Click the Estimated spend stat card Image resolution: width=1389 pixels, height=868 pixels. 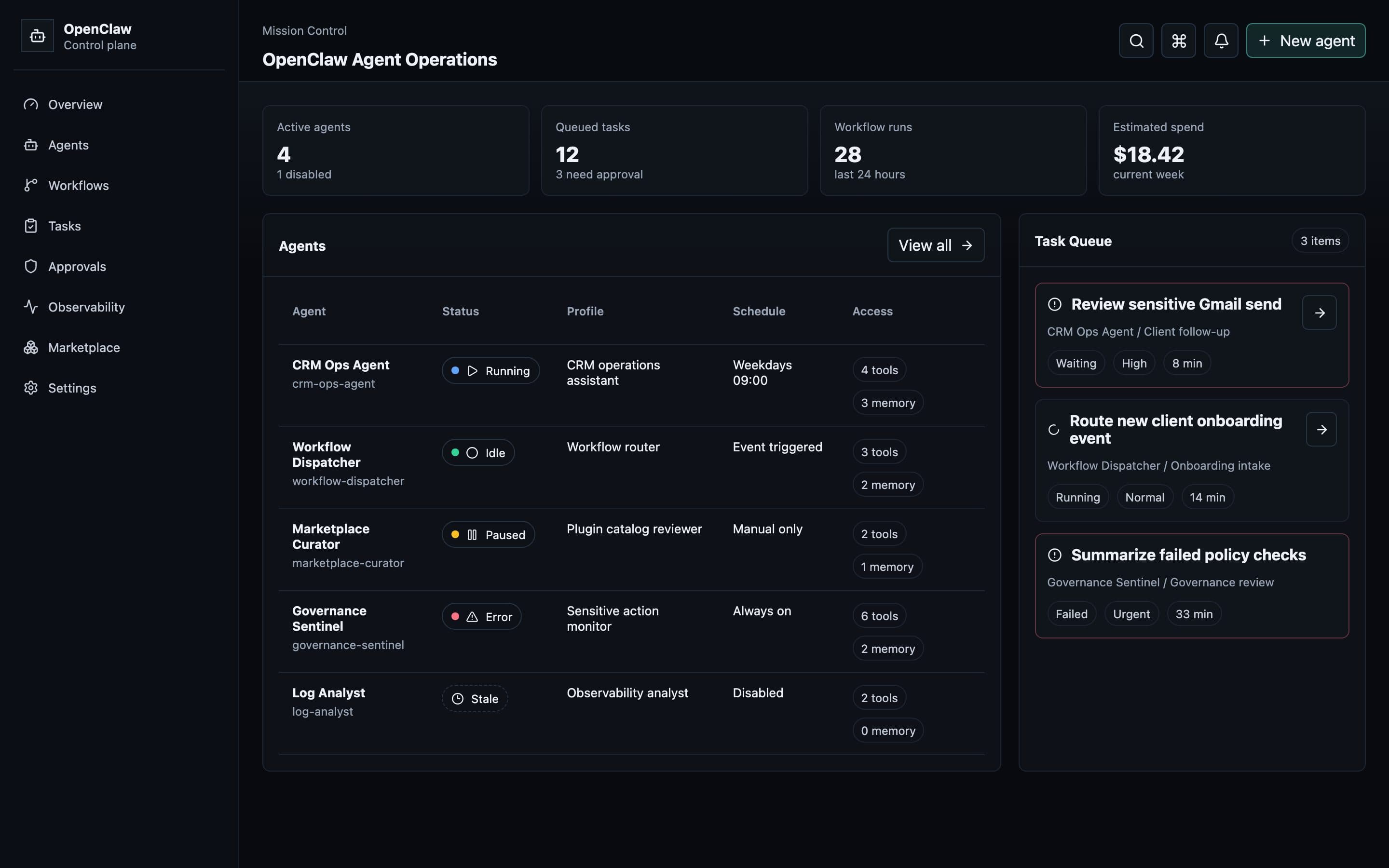click(x=1232, y=150)
